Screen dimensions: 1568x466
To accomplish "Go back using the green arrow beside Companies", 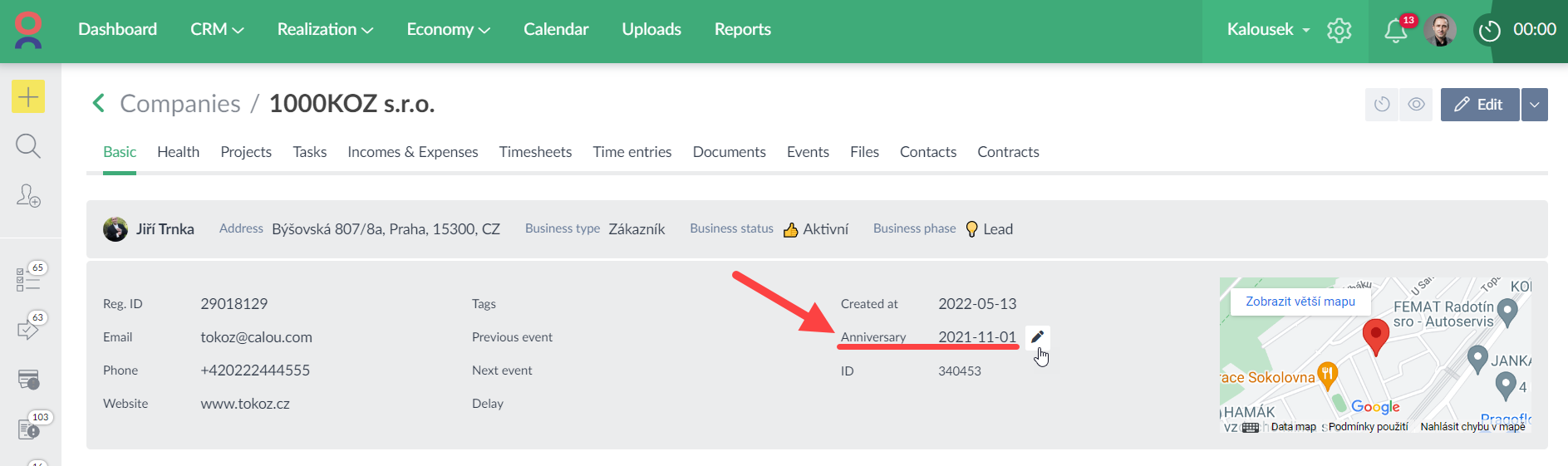I will click(99, 104).
